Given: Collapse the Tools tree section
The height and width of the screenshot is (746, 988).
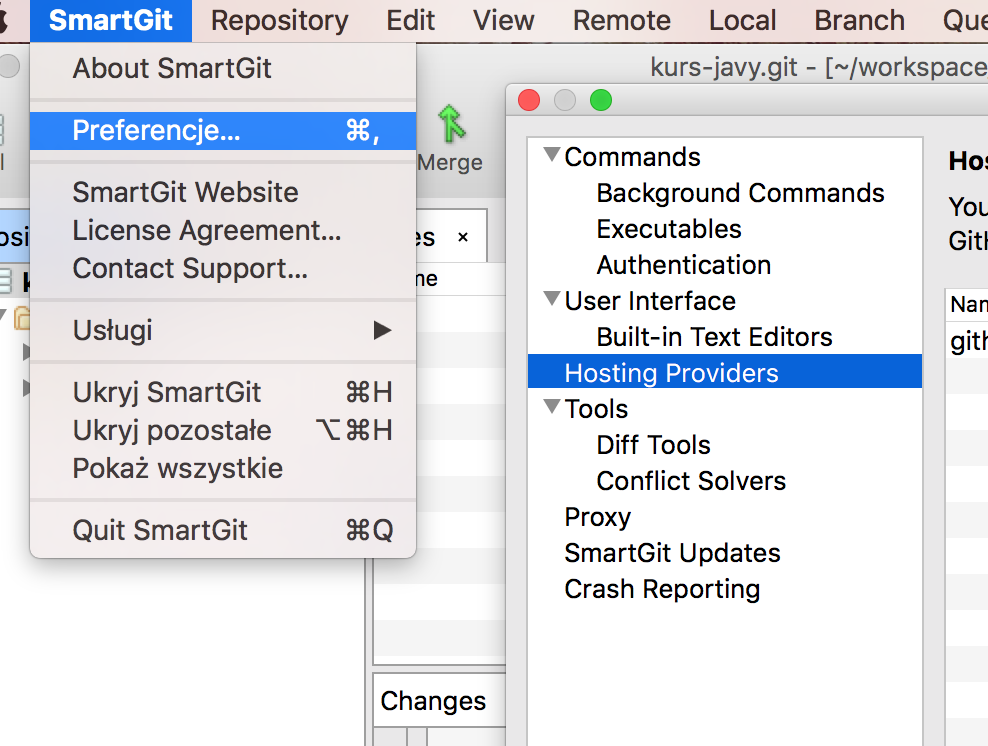Looking at the screenshot, I should click(552, 406).
